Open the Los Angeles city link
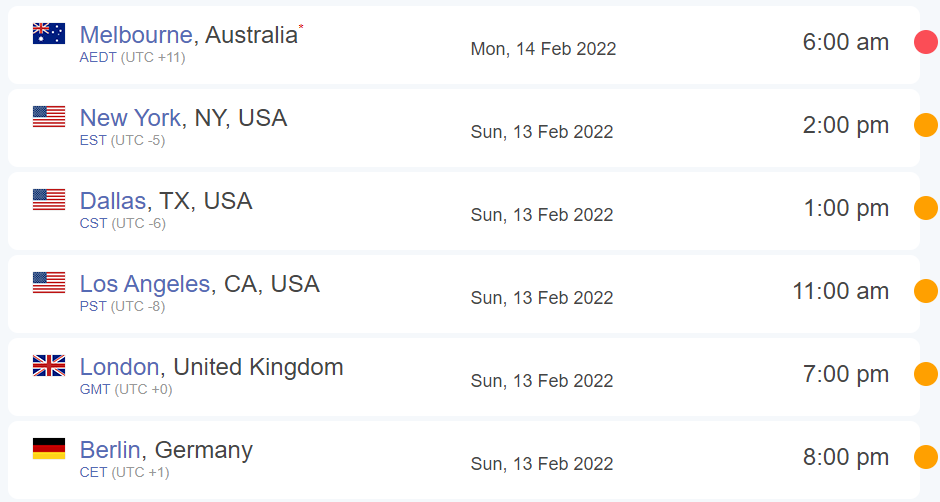Screen dimensions: 940x502 click(x=145, y=284)
